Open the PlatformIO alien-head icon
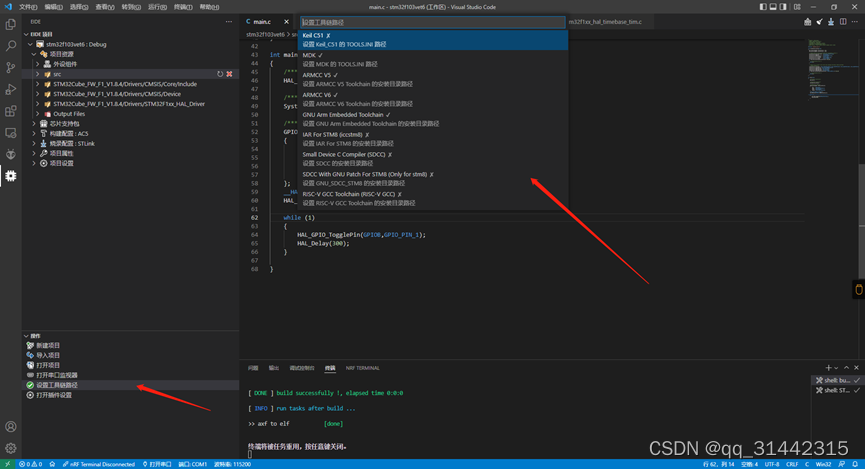 click(10, 154)
